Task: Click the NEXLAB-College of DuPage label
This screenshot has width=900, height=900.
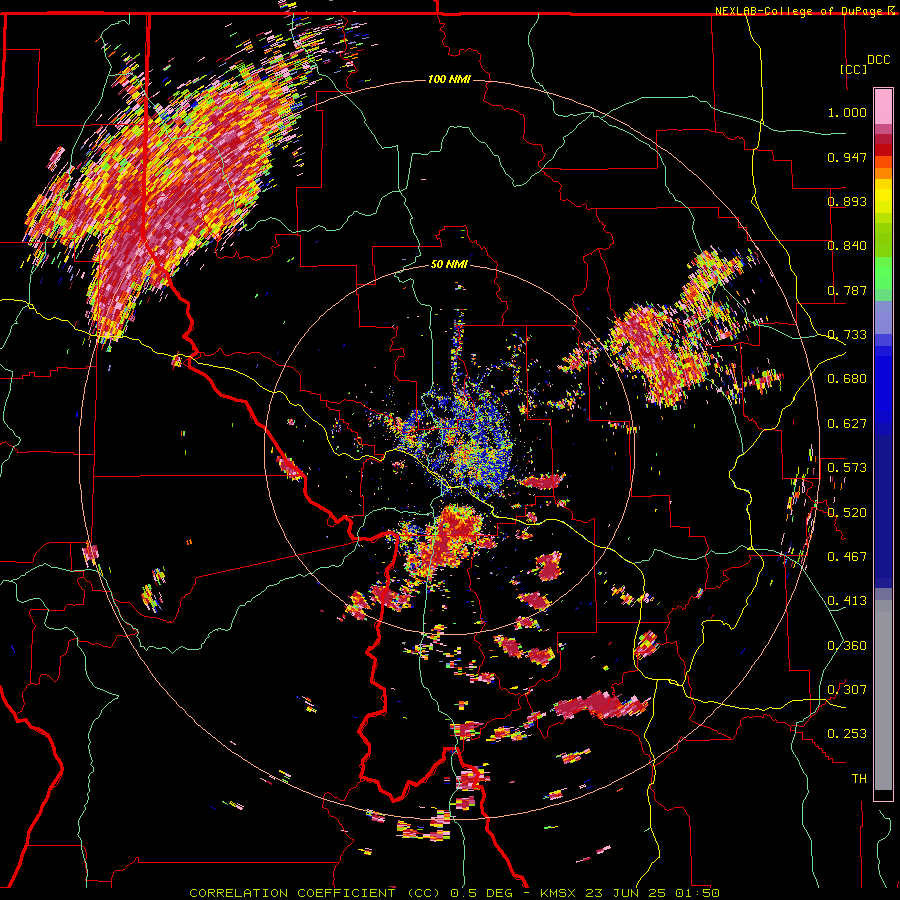Action: click(798, 11)
